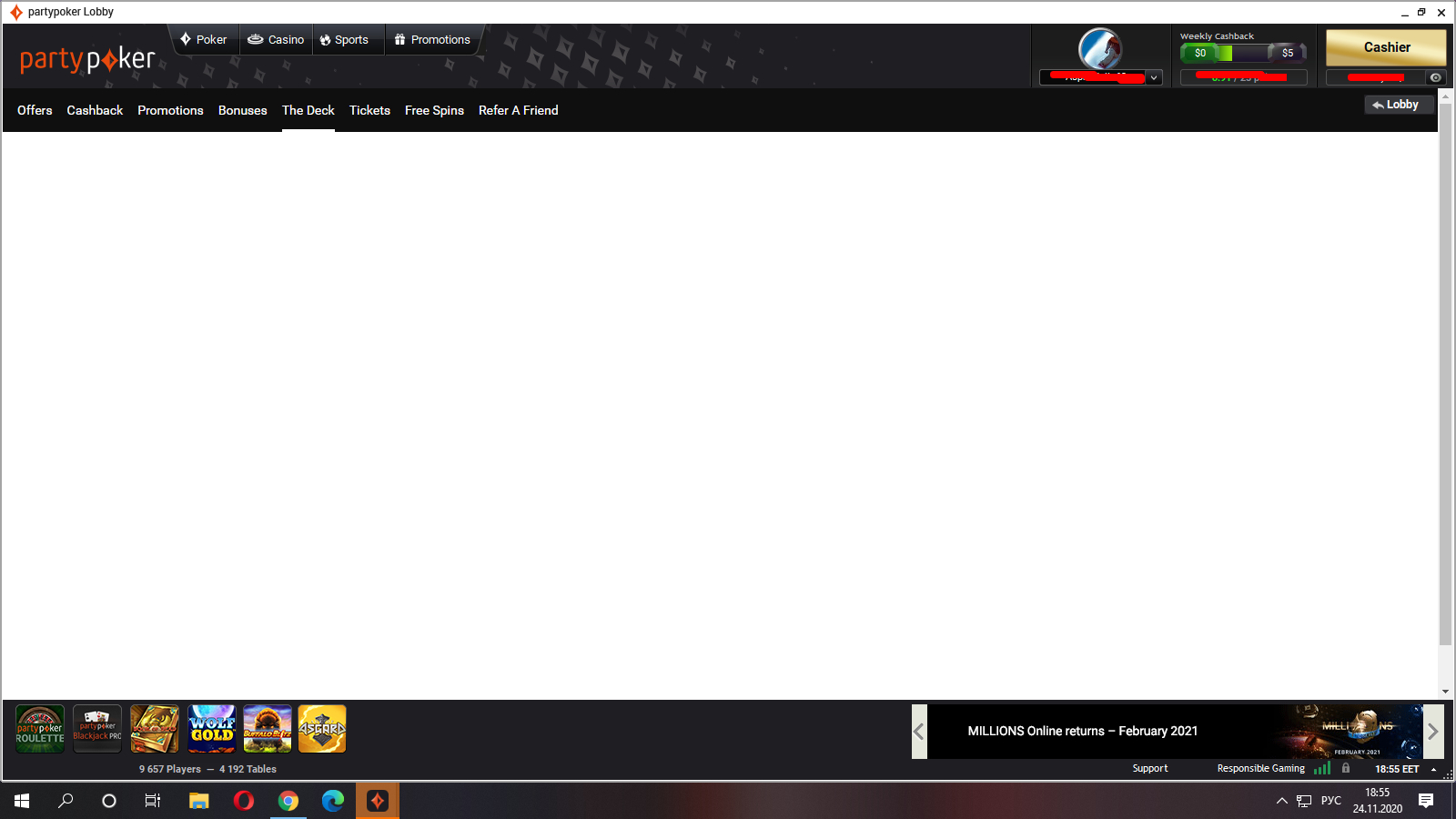Open the partypoker Roulette game tile
Image resolution: width=1456 pixels, height=819 pixels.
tap(40, 729)
